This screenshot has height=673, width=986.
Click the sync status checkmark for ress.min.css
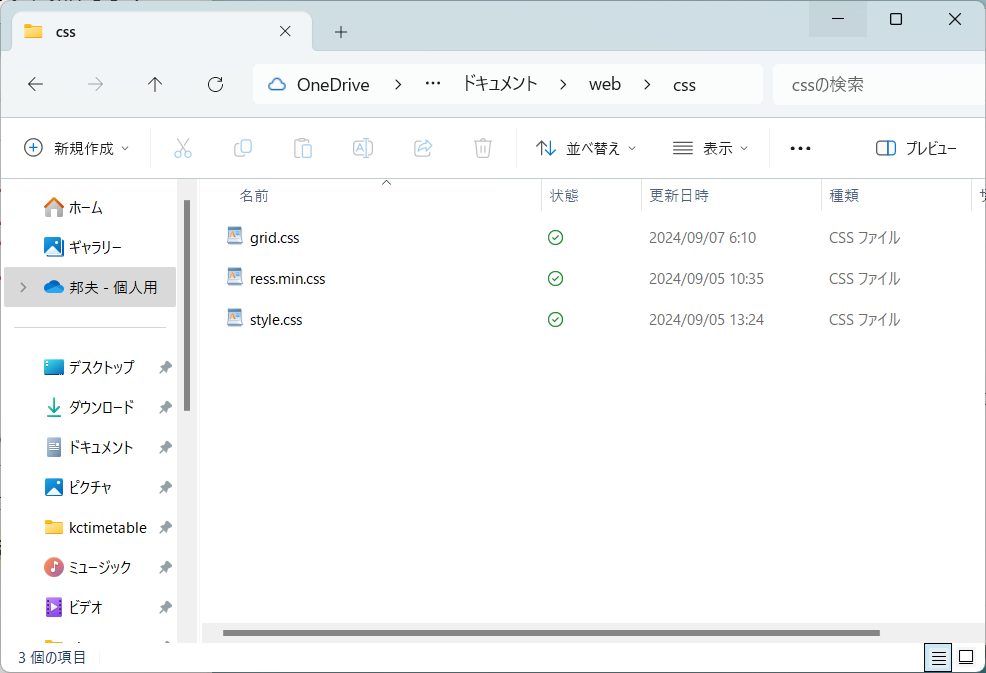555,278
